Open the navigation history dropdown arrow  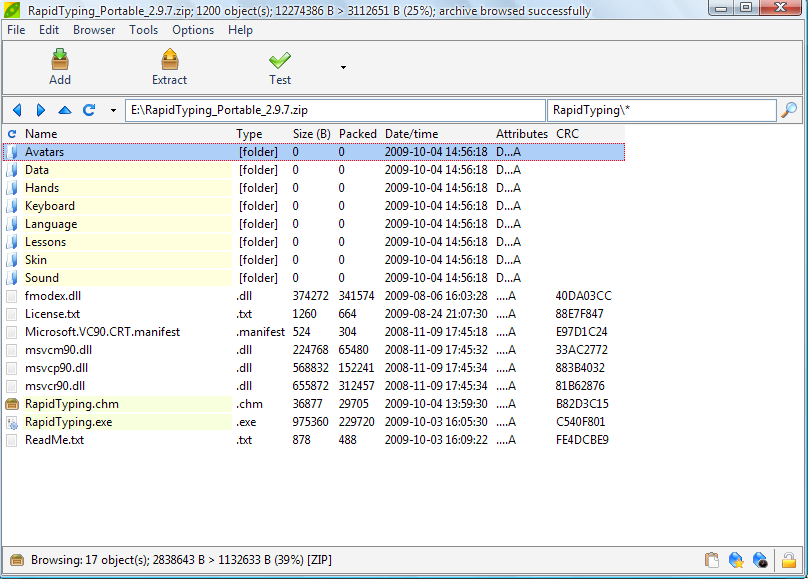(x=113, y=110)
